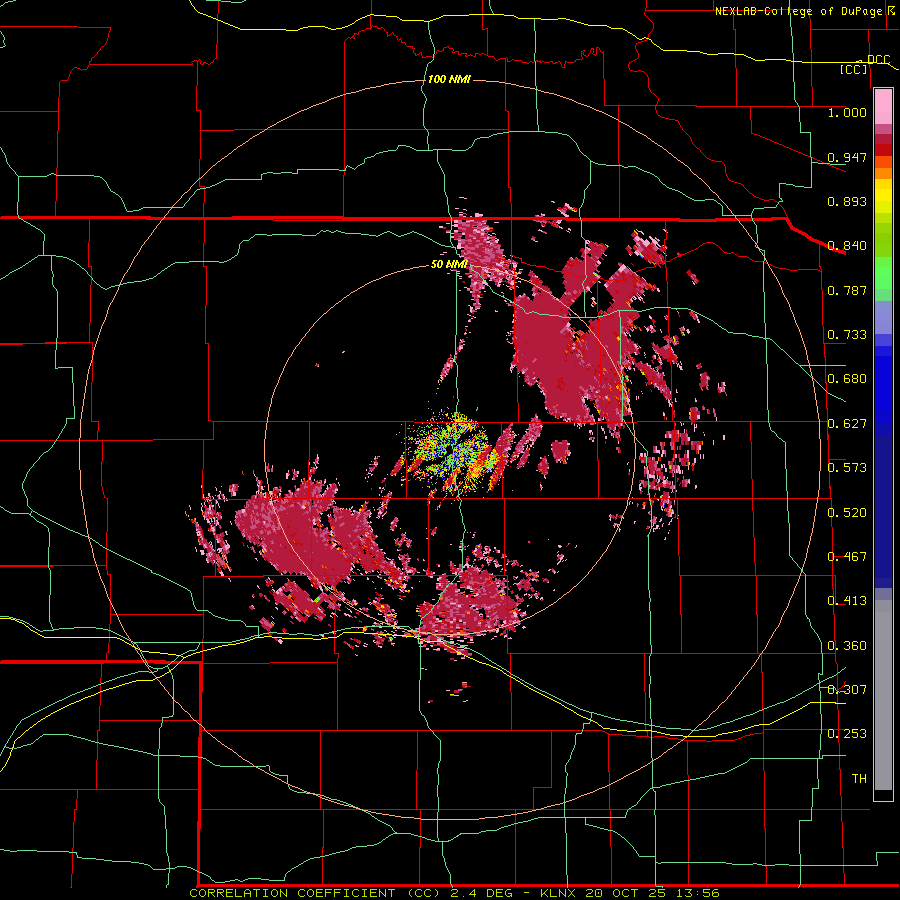
Task: Click the 0.467 value on the color scale
Action: tap(847, 557)
